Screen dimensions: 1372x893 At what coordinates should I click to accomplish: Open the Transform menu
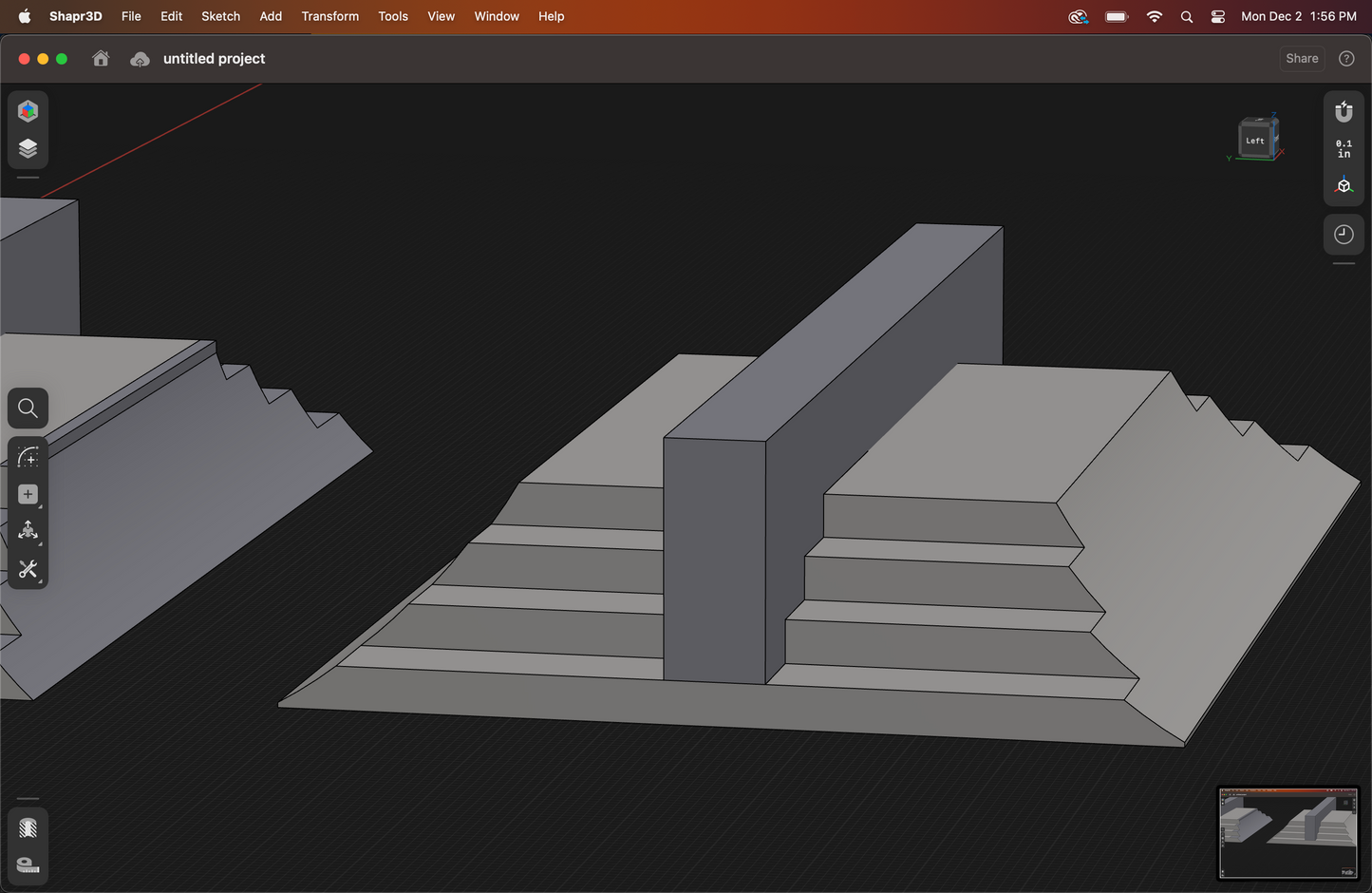click(329, 16)
